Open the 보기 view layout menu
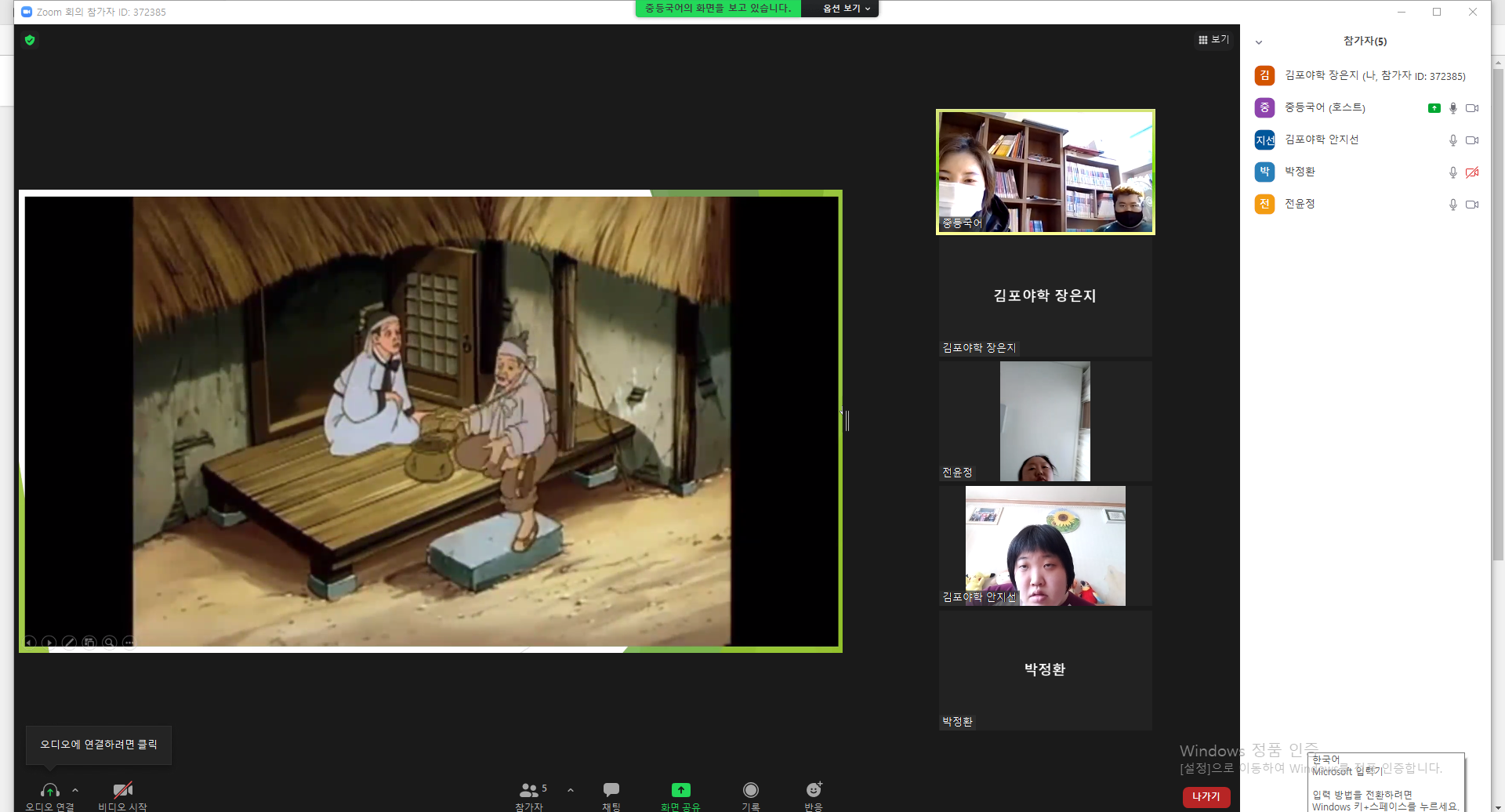1505x812 pixels. pyautogui.click(x=1213, y=40)
